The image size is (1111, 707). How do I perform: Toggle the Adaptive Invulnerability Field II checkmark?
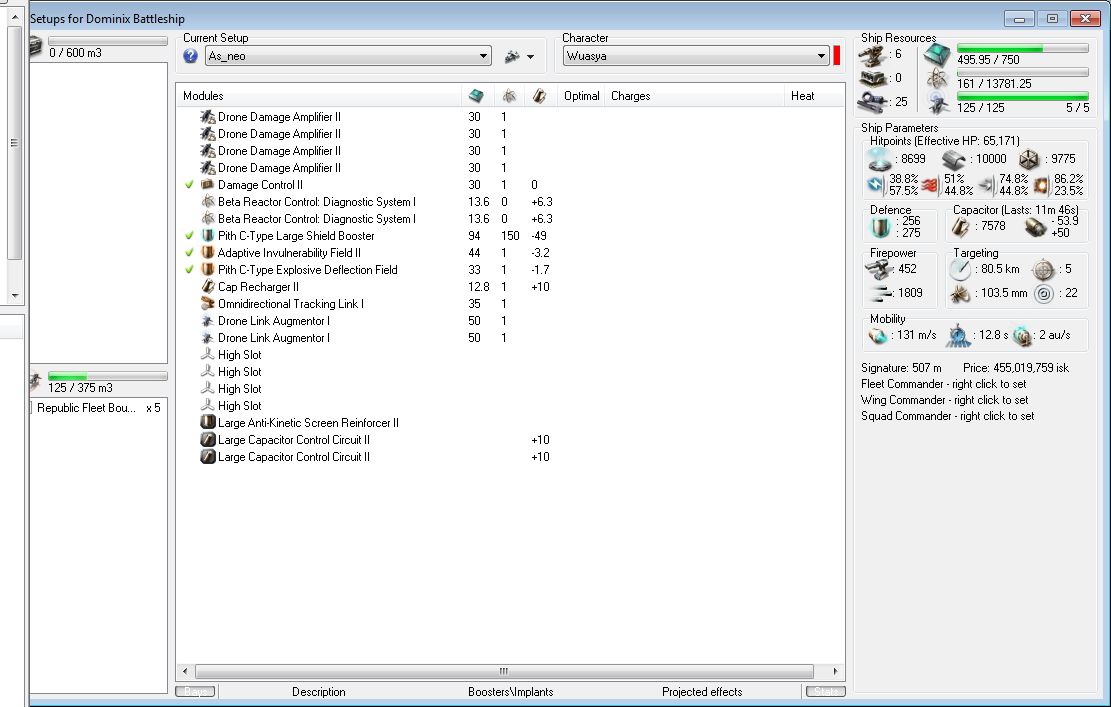pyautogui.click(x=189, y=253)
